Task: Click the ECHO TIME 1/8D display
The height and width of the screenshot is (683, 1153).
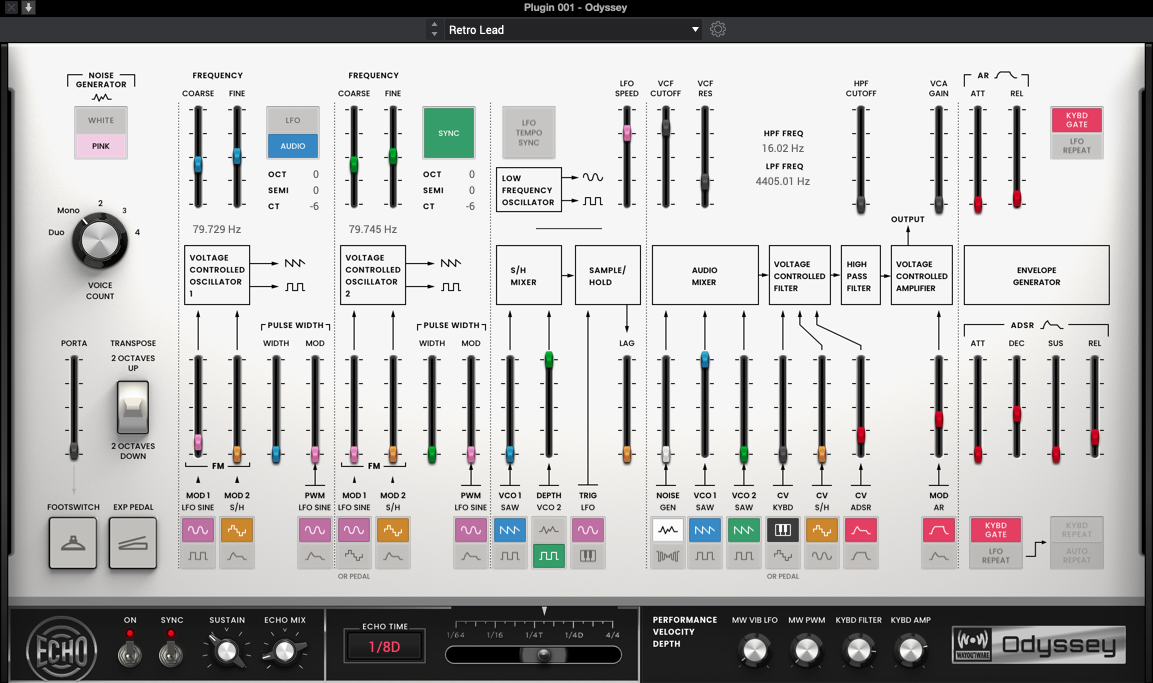Action: [383, 646]
